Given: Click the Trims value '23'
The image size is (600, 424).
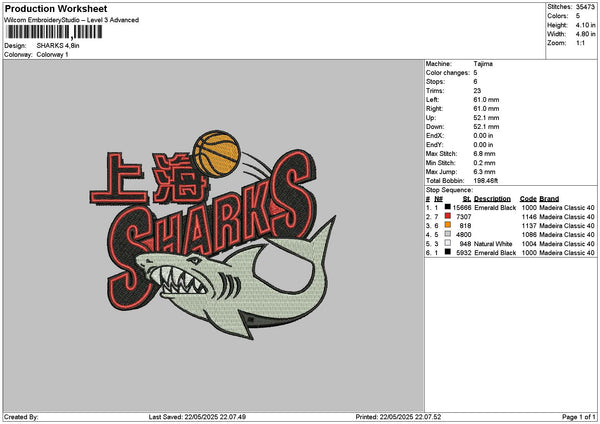Looking at the screenshot, I should coord(477,91).
